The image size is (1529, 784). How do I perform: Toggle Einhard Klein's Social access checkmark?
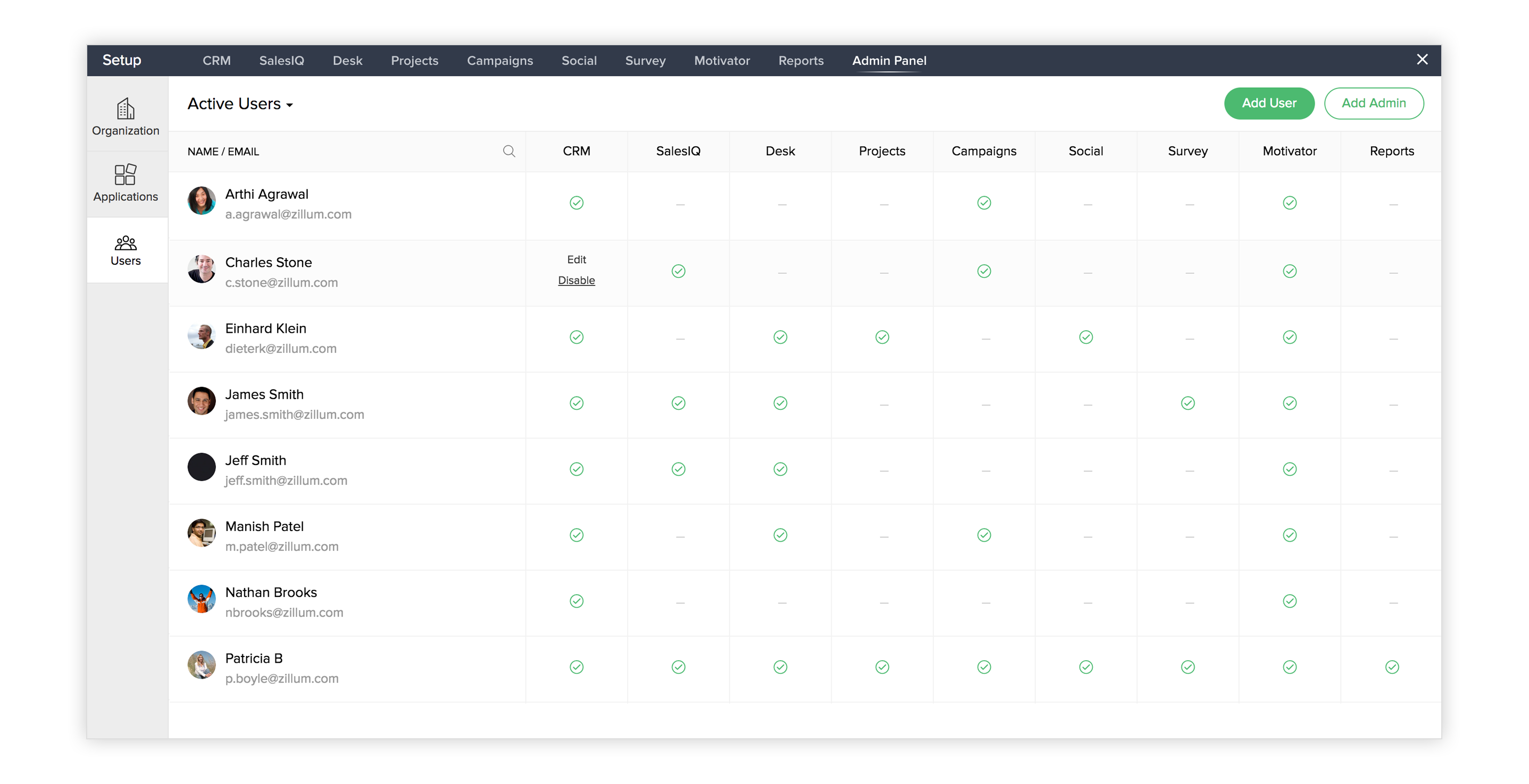(x=1085, y=338)
